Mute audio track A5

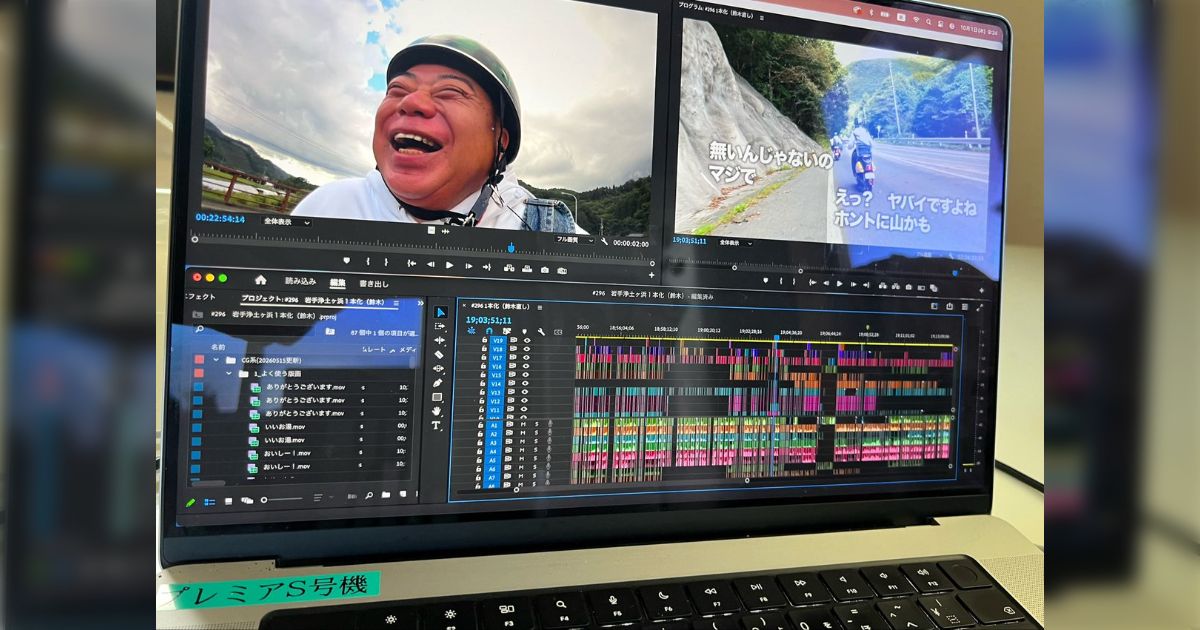coord(521,458)
